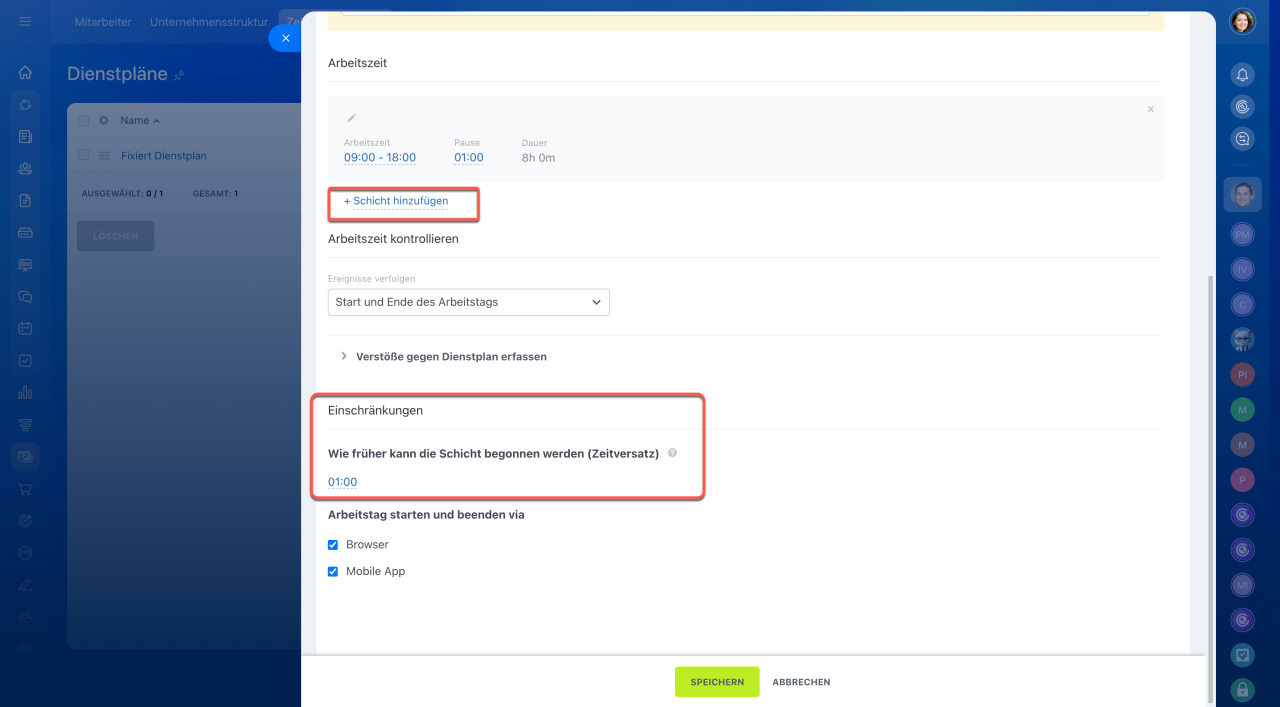This screenshot has width=1280, height=707.
Task: Click the help question mark next to Zeitversatz
Action: tap(672, 453)
